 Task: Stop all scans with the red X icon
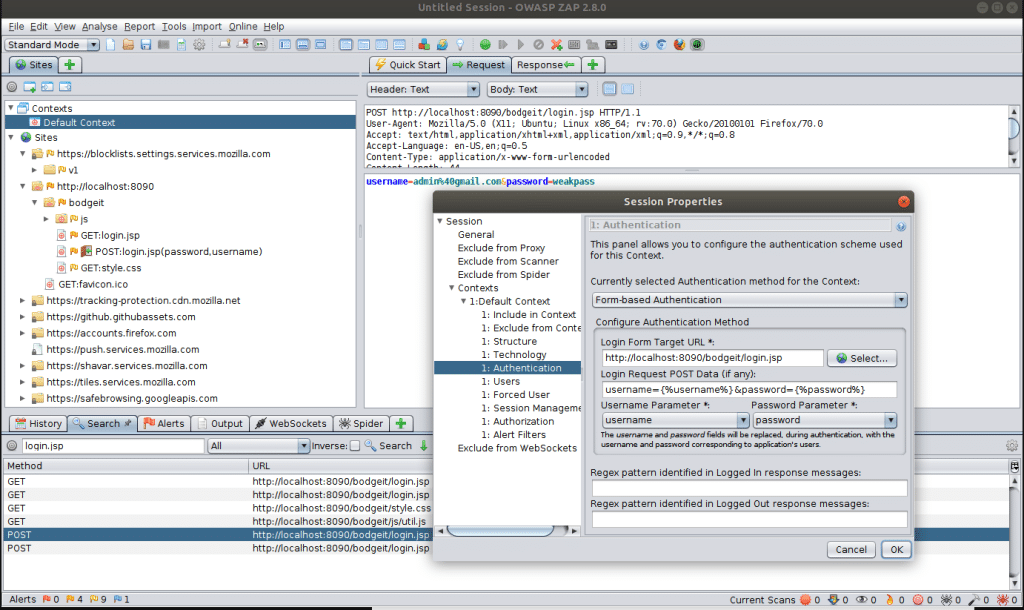click(x=555, y=44)
